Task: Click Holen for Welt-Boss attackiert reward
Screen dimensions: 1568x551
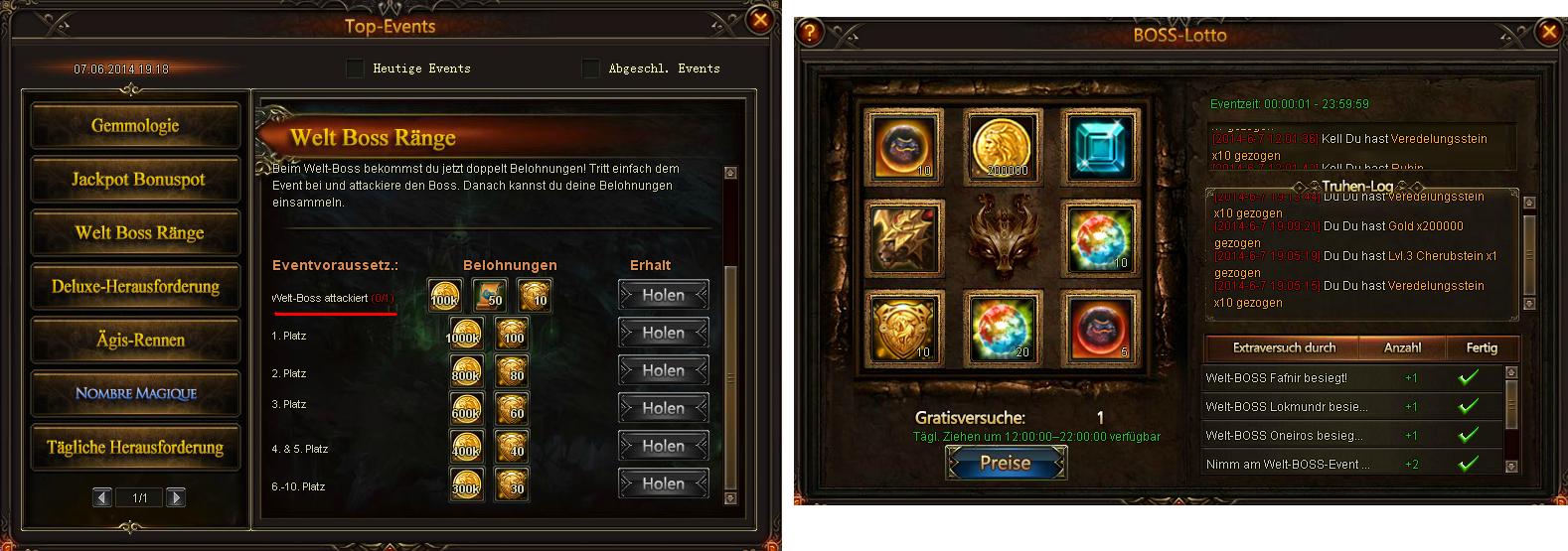Action: [664, 295]
